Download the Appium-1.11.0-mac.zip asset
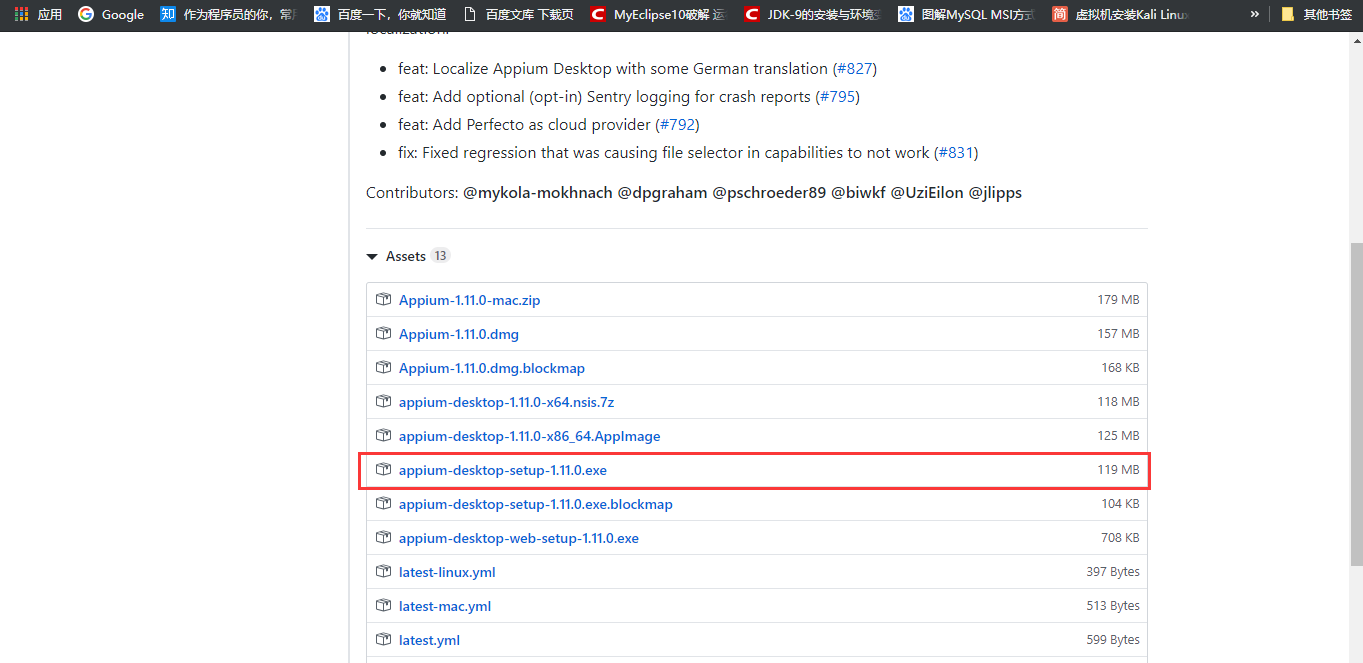Screen dimensions: 1363x663 [469, 299]
